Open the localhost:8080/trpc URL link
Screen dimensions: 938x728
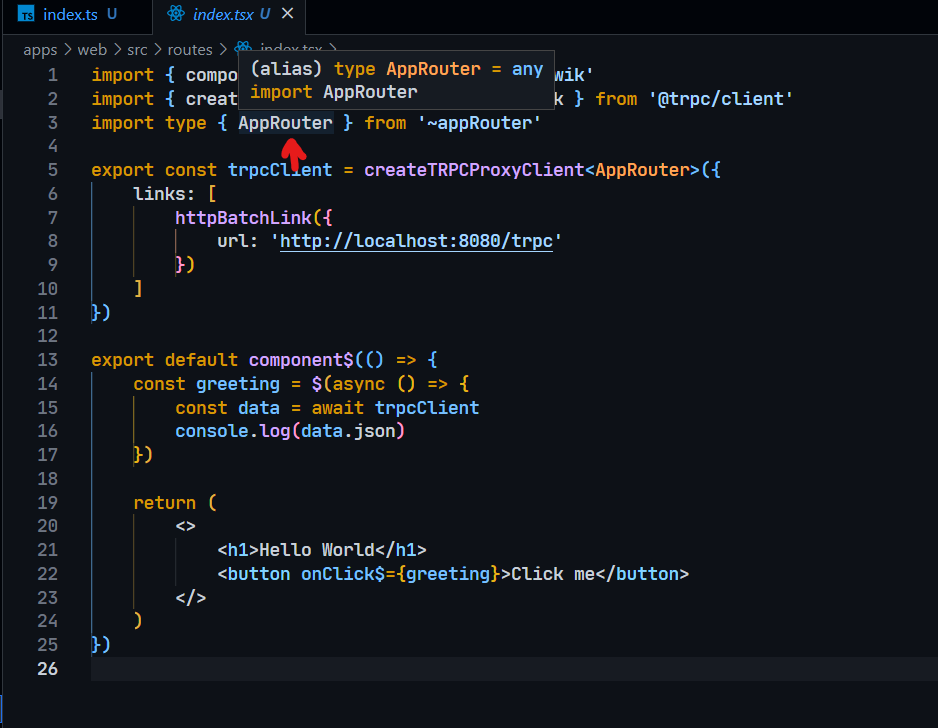pyautogui.click(x=416, y=241)
